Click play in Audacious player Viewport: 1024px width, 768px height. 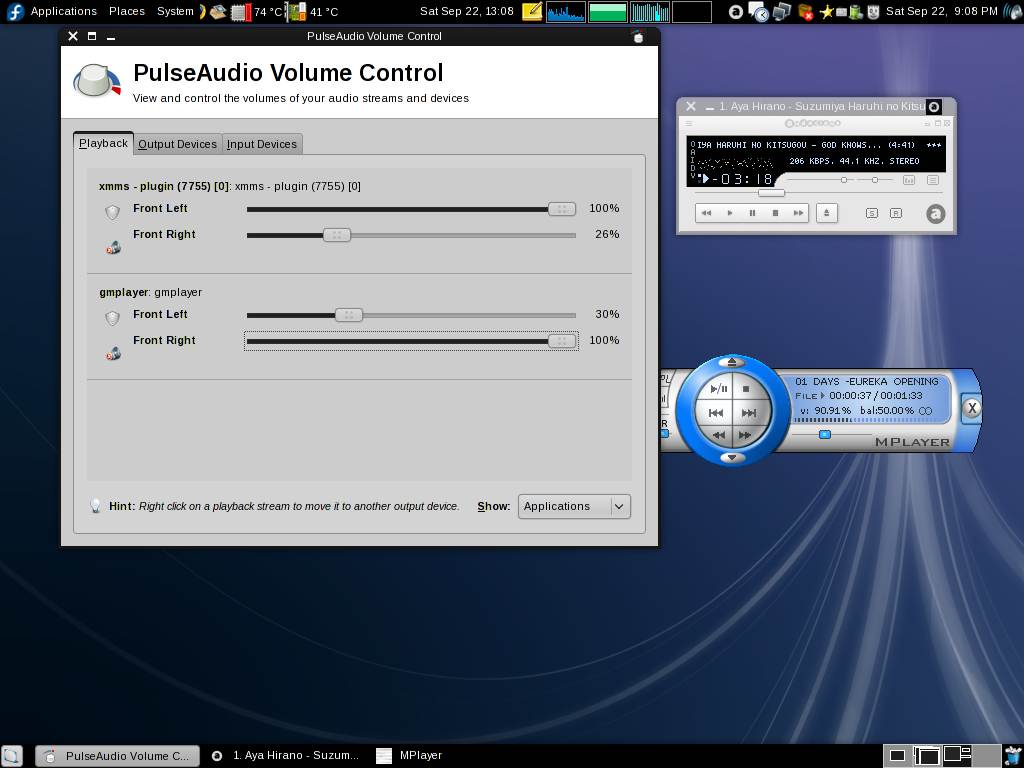point(729,213)
